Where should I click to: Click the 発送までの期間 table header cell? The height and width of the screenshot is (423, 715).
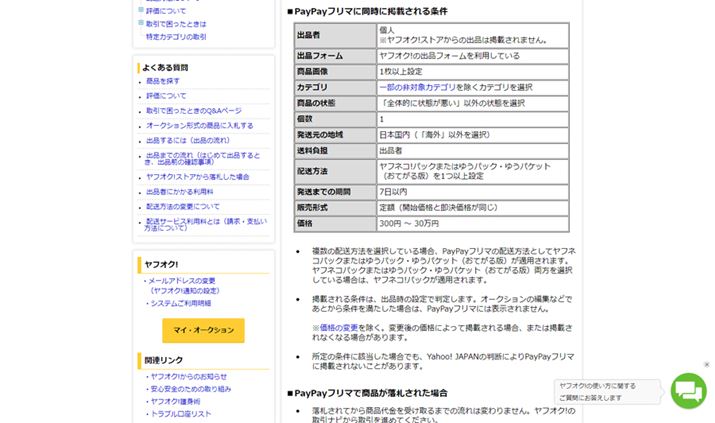tap(336, 192)
